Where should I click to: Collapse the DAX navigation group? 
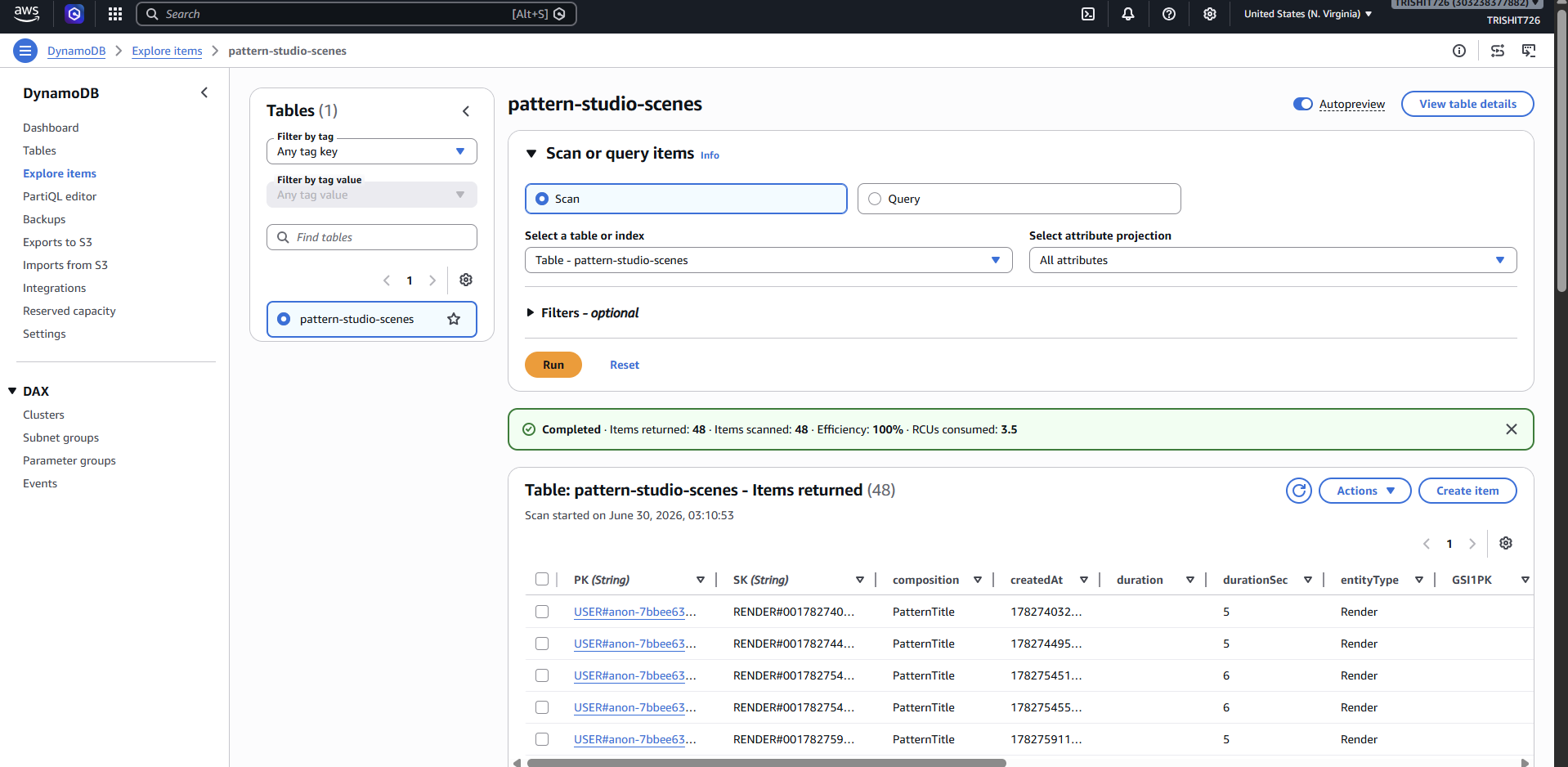coord(12,391)
